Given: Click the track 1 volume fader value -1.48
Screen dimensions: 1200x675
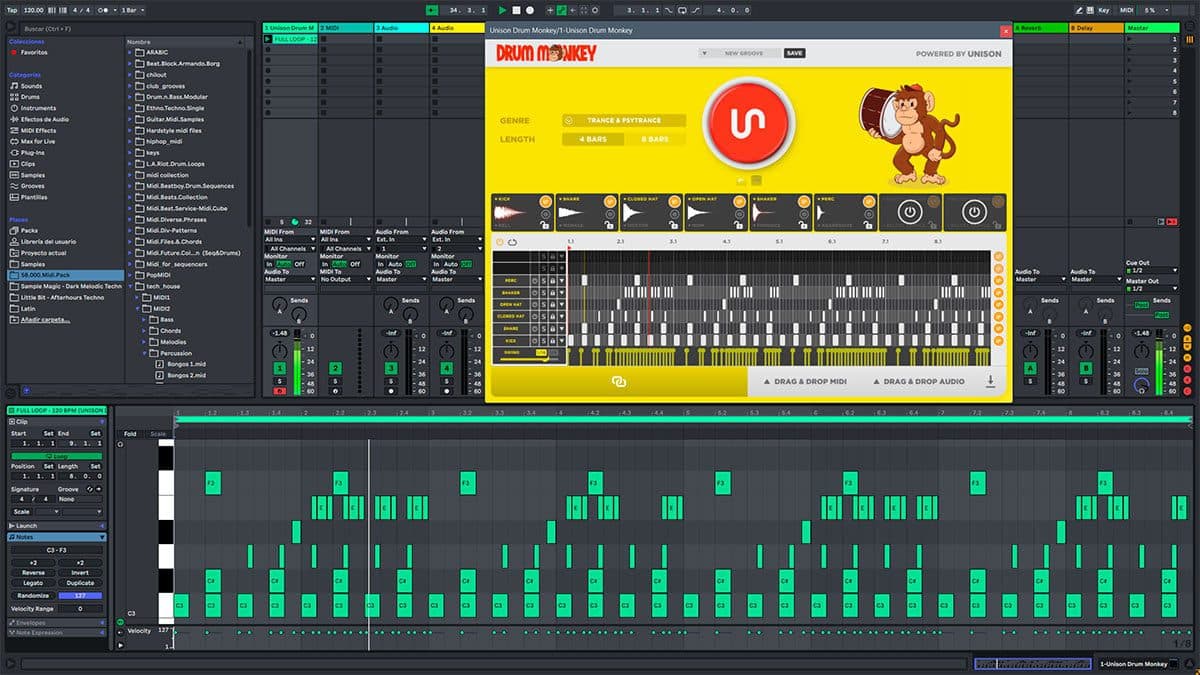Looking at the screenshot, I should click(281, 333).
